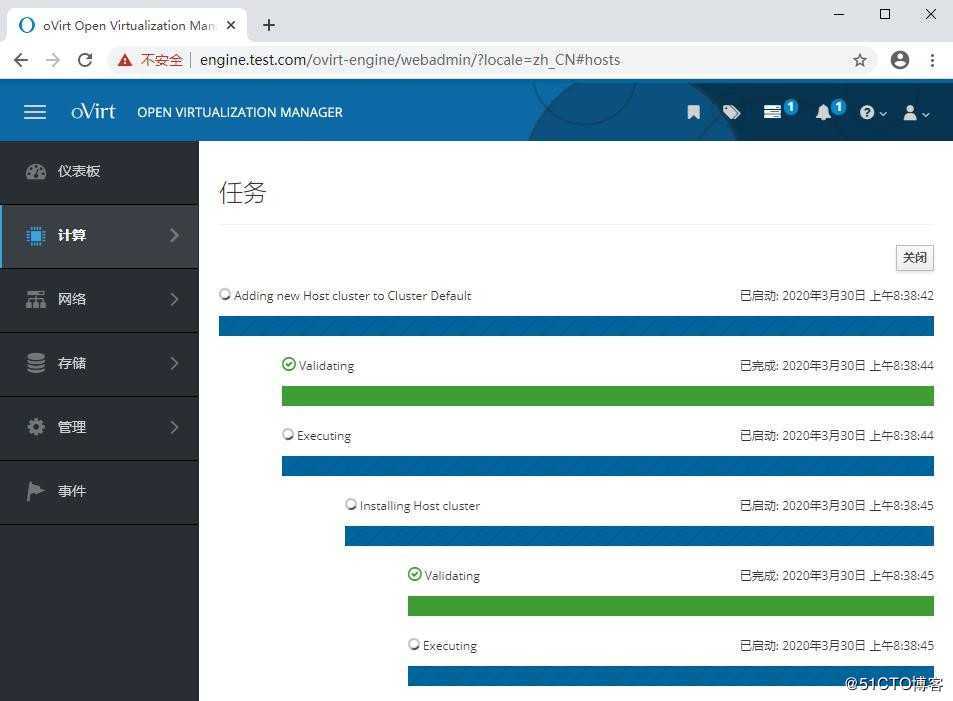Image resolution: width=953 pixels, height=701 pixels.
Task: Click the administration gear icon
Action: 36,427
